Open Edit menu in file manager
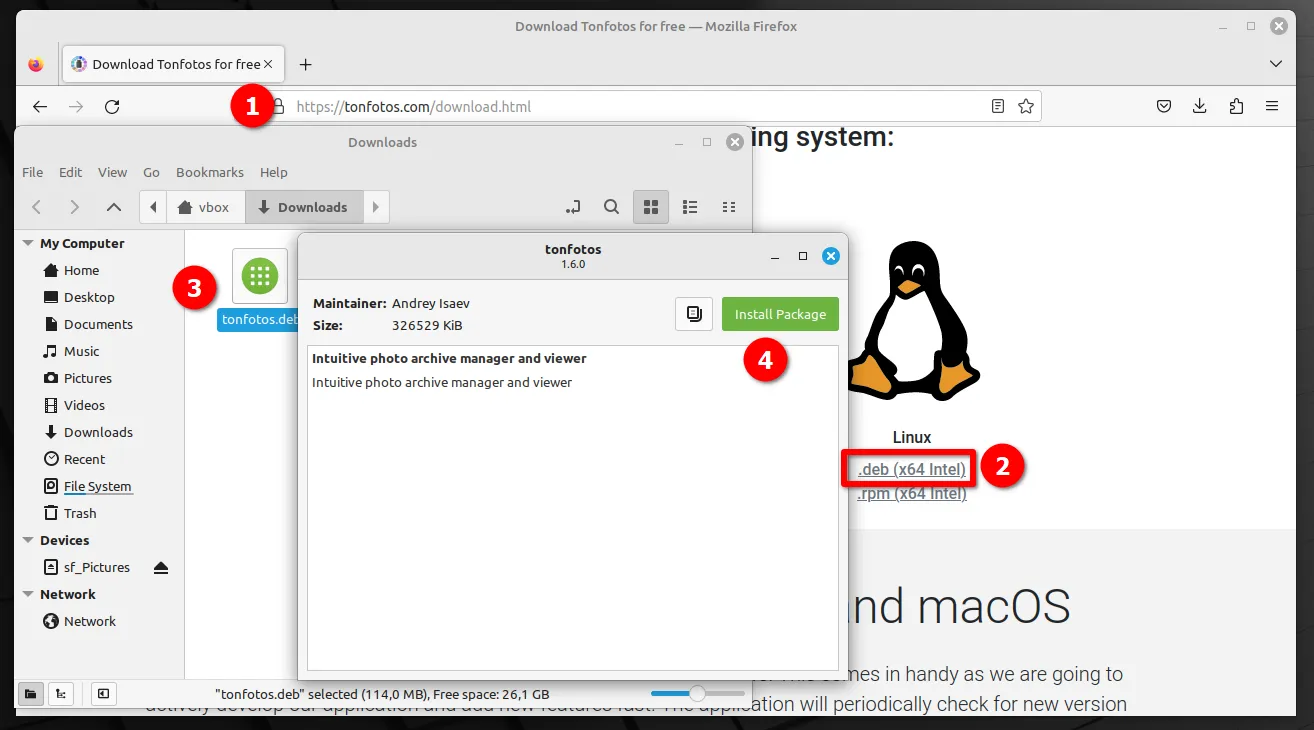 (70, 172)
